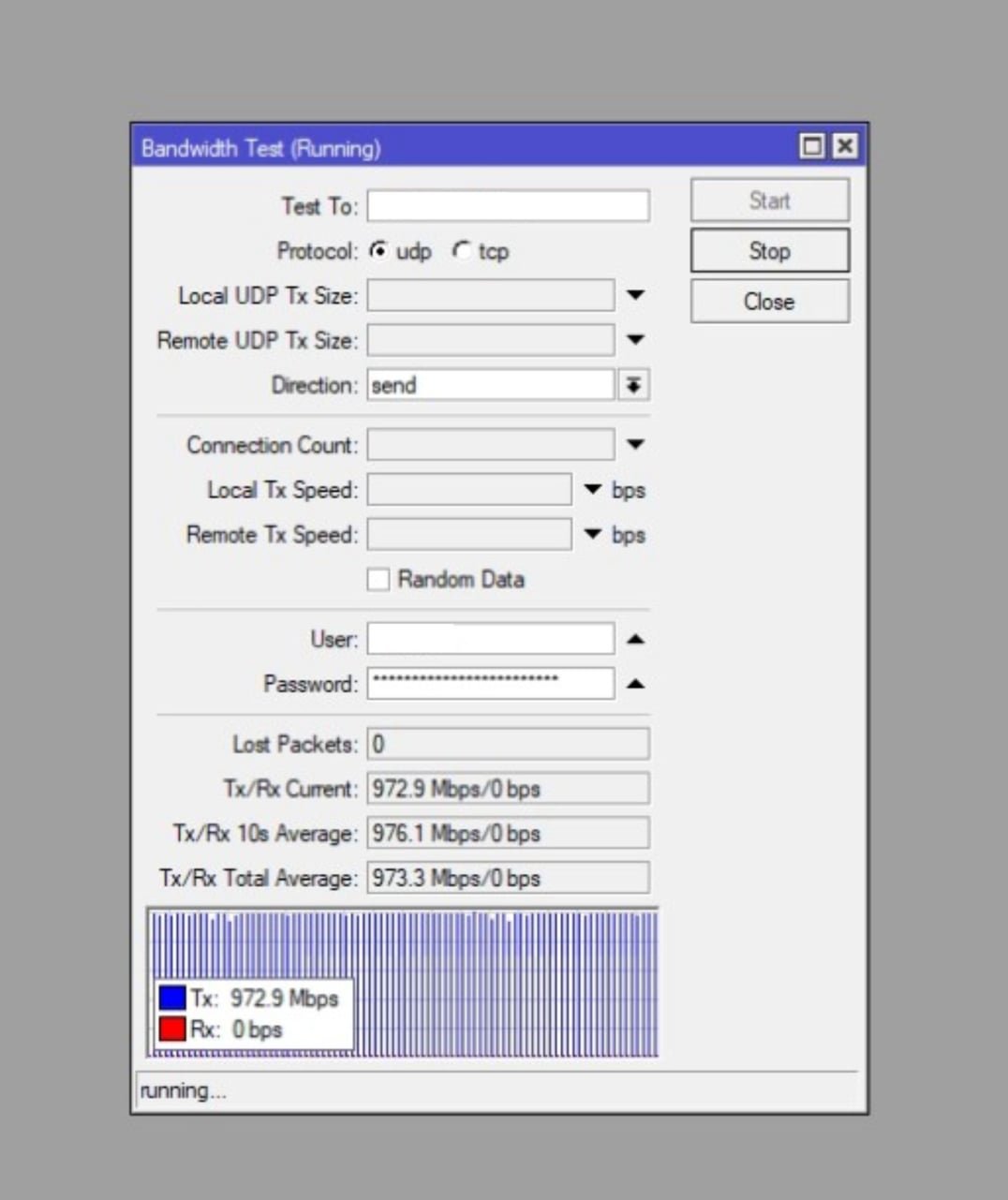Expand the Connection Count arrow

[635, 445]
